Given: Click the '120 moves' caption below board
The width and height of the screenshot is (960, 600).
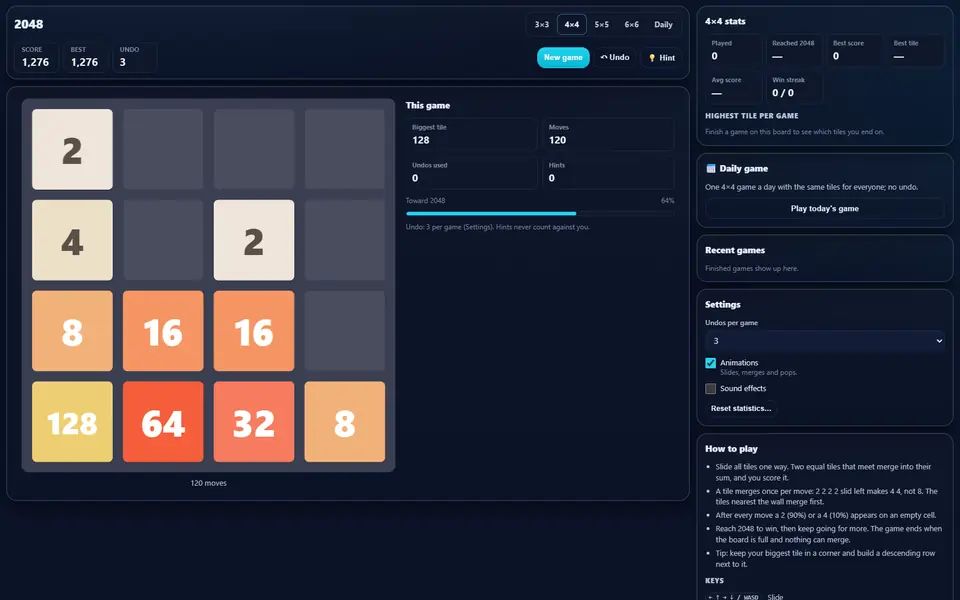Looking at the screenshot, I should pos(208,483).
